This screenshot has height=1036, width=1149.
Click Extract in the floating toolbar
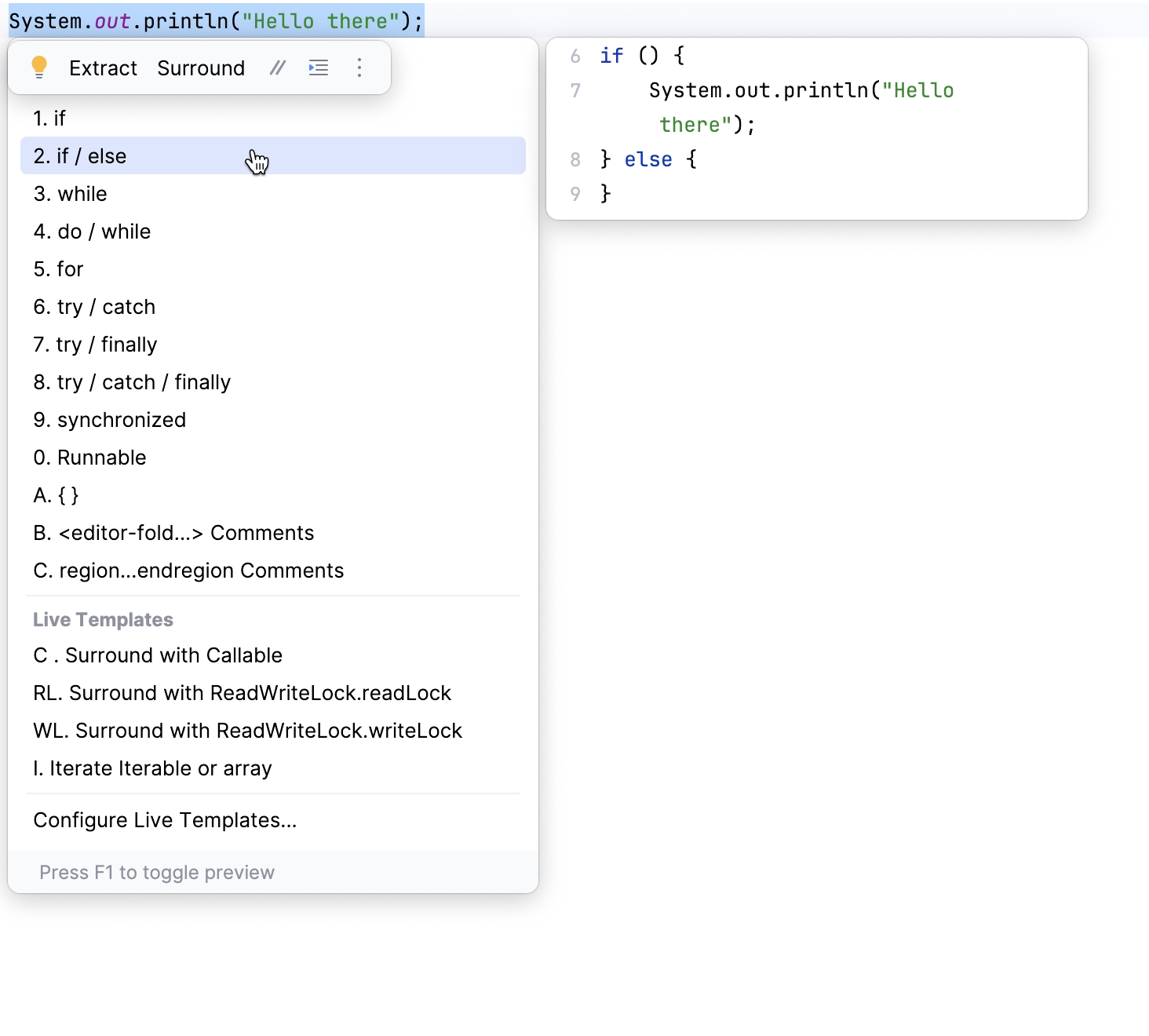tap(103, 68)
